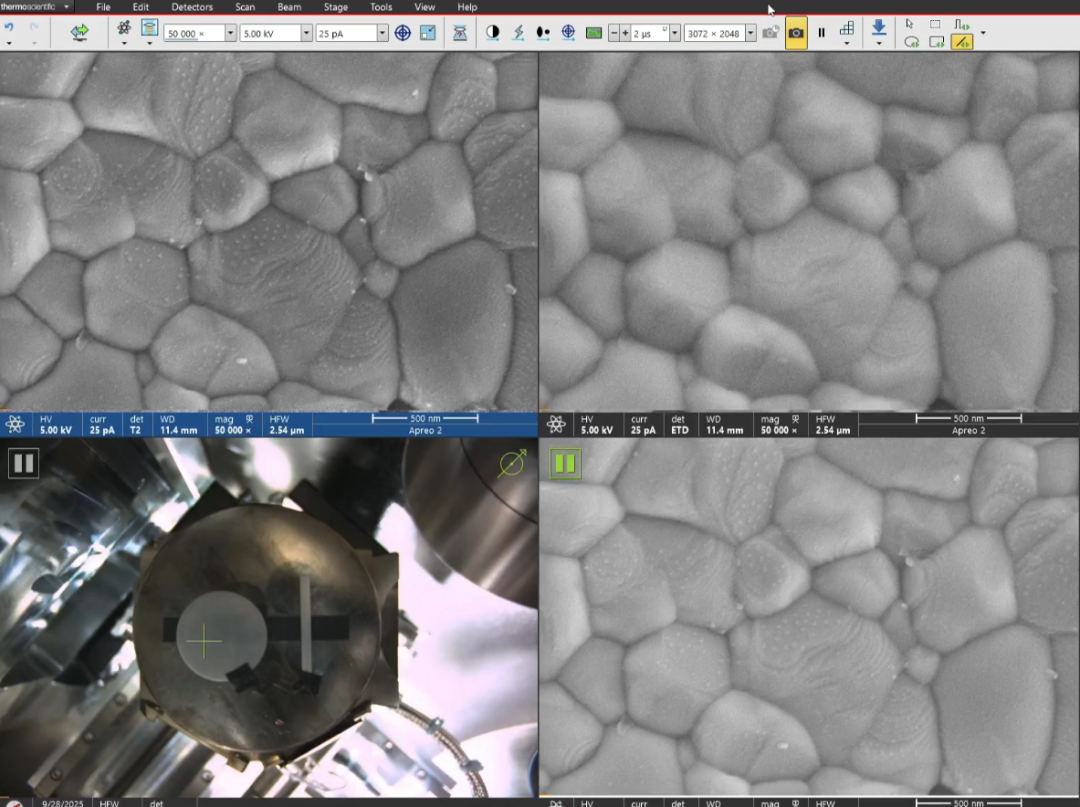Open the beam current 25 pA dropdown

click(382, 33)
